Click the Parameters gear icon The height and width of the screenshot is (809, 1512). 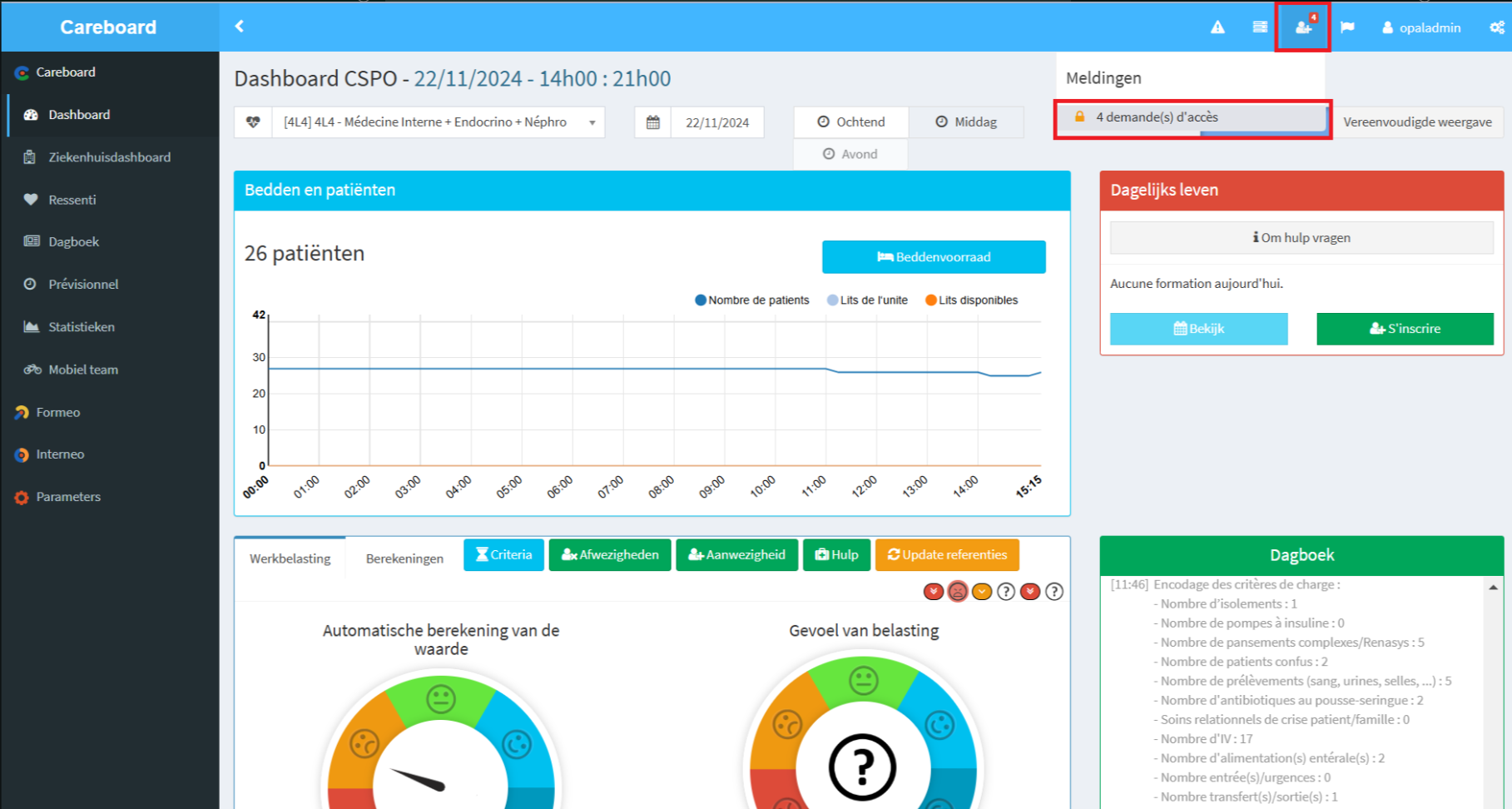tap(22, 497)
